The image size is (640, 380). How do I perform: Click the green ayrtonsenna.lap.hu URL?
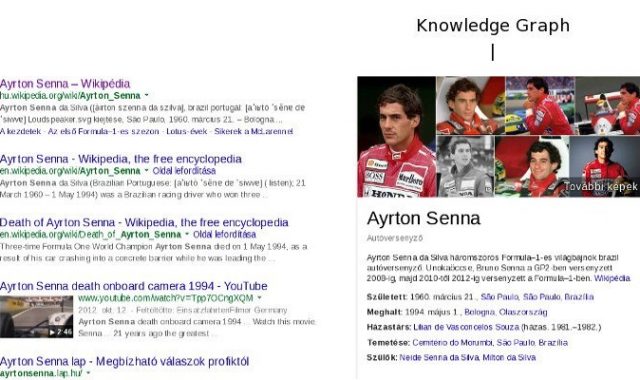pyautogui.click(x=41, y=373)
